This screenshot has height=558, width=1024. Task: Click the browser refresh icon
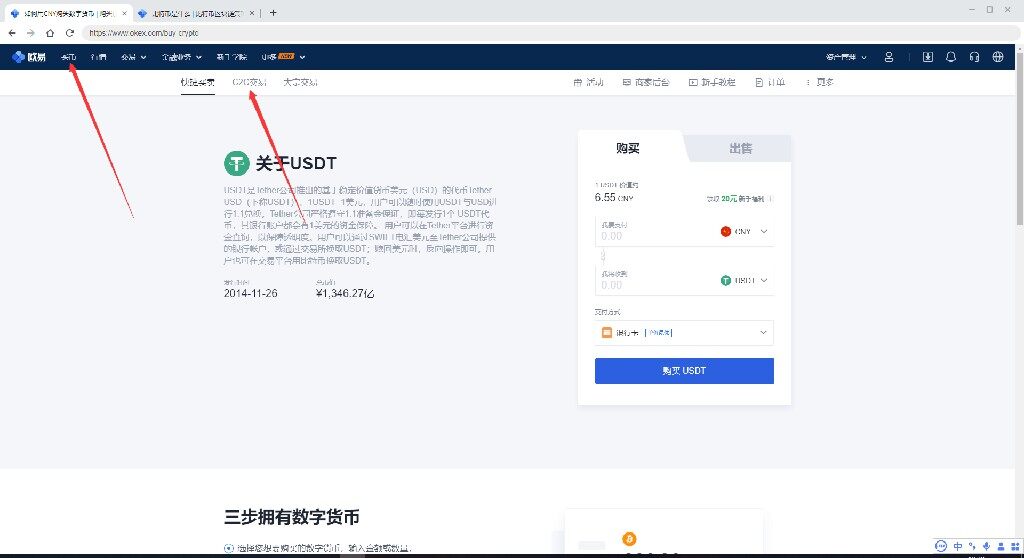click(70, 33)
